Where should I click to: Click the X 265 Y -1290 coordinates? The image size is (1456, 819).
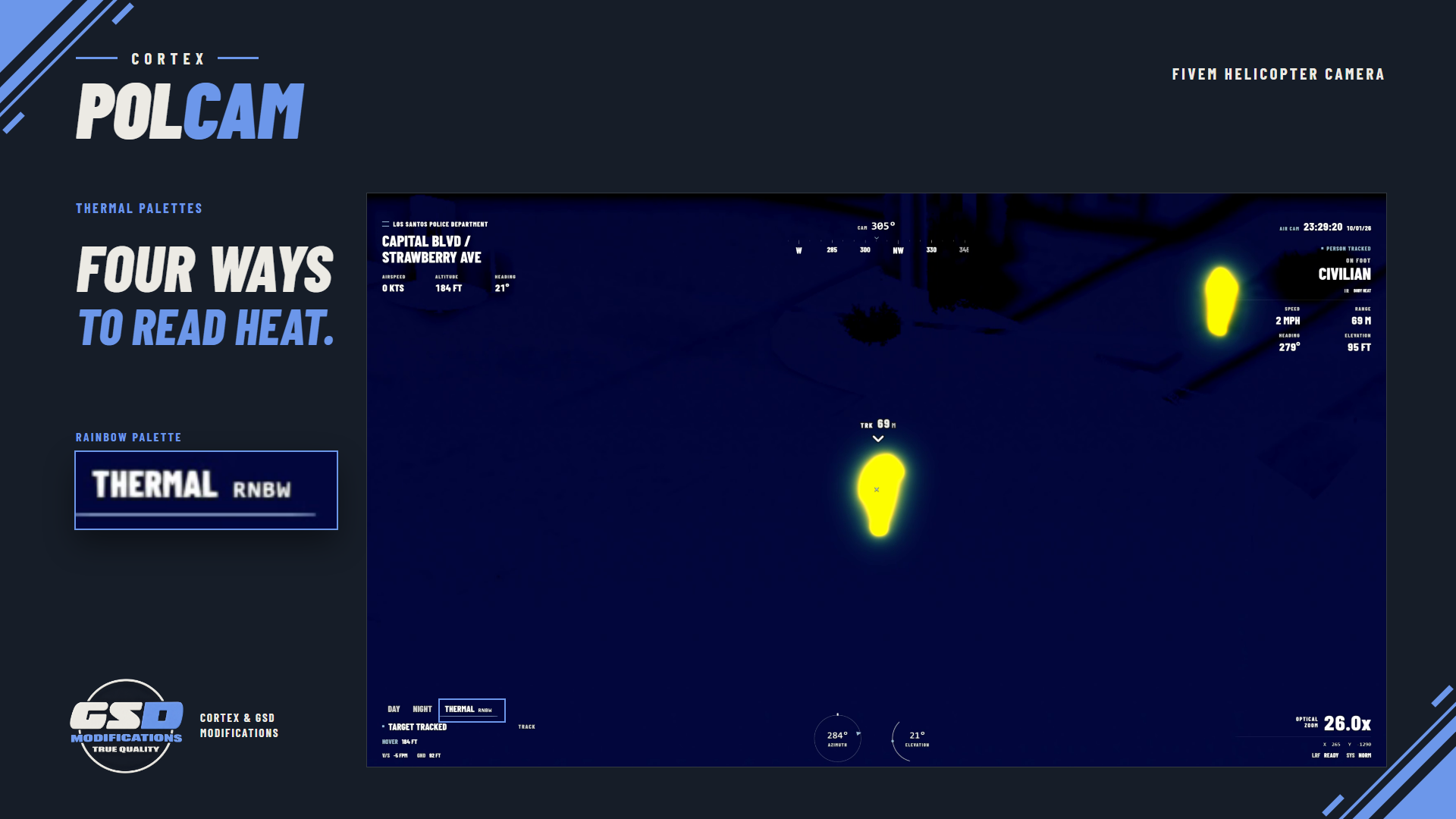tap(1347, 745)
